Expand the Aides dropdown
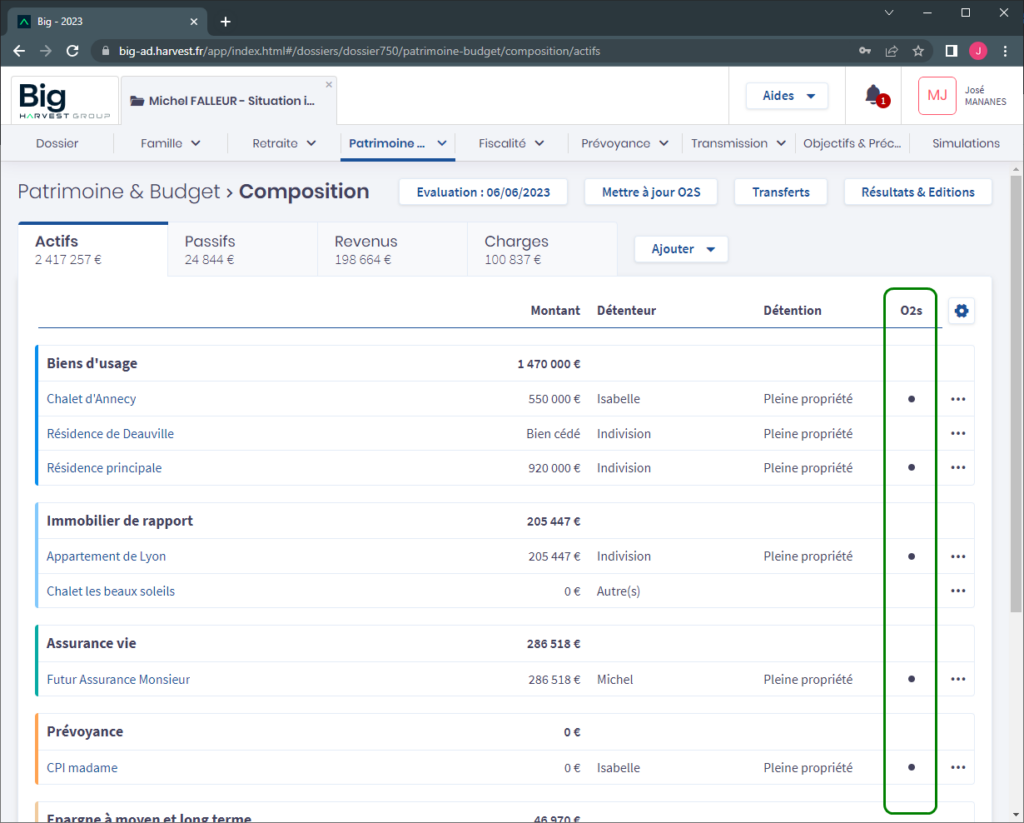 787,96
